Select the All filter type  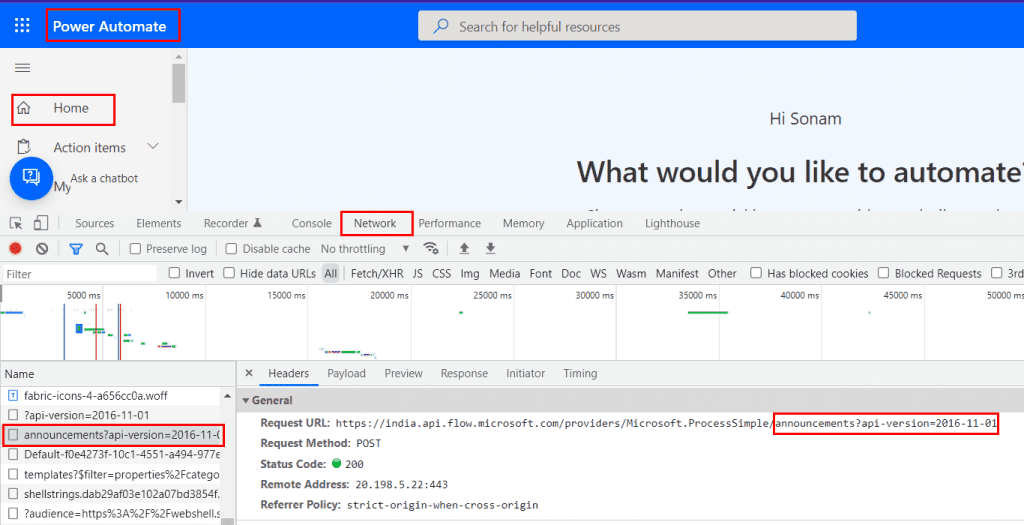click(331, 274)
